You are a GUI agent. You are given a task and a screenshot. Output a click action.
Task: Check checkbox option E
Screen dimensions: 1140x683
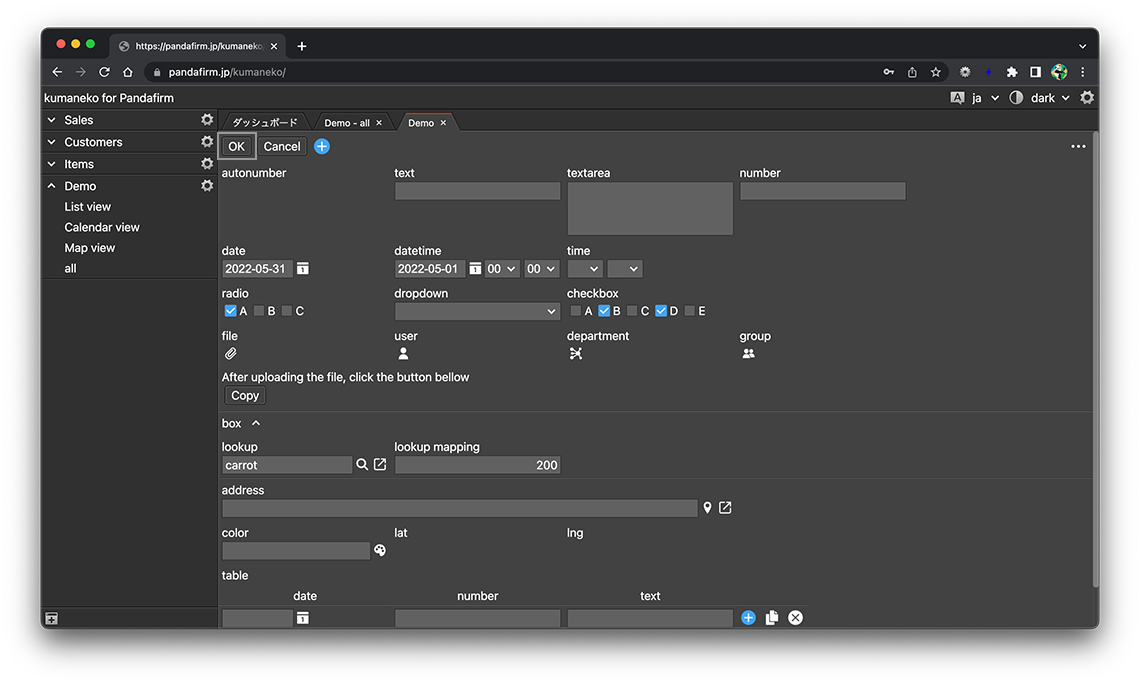(x=689, y=311)
